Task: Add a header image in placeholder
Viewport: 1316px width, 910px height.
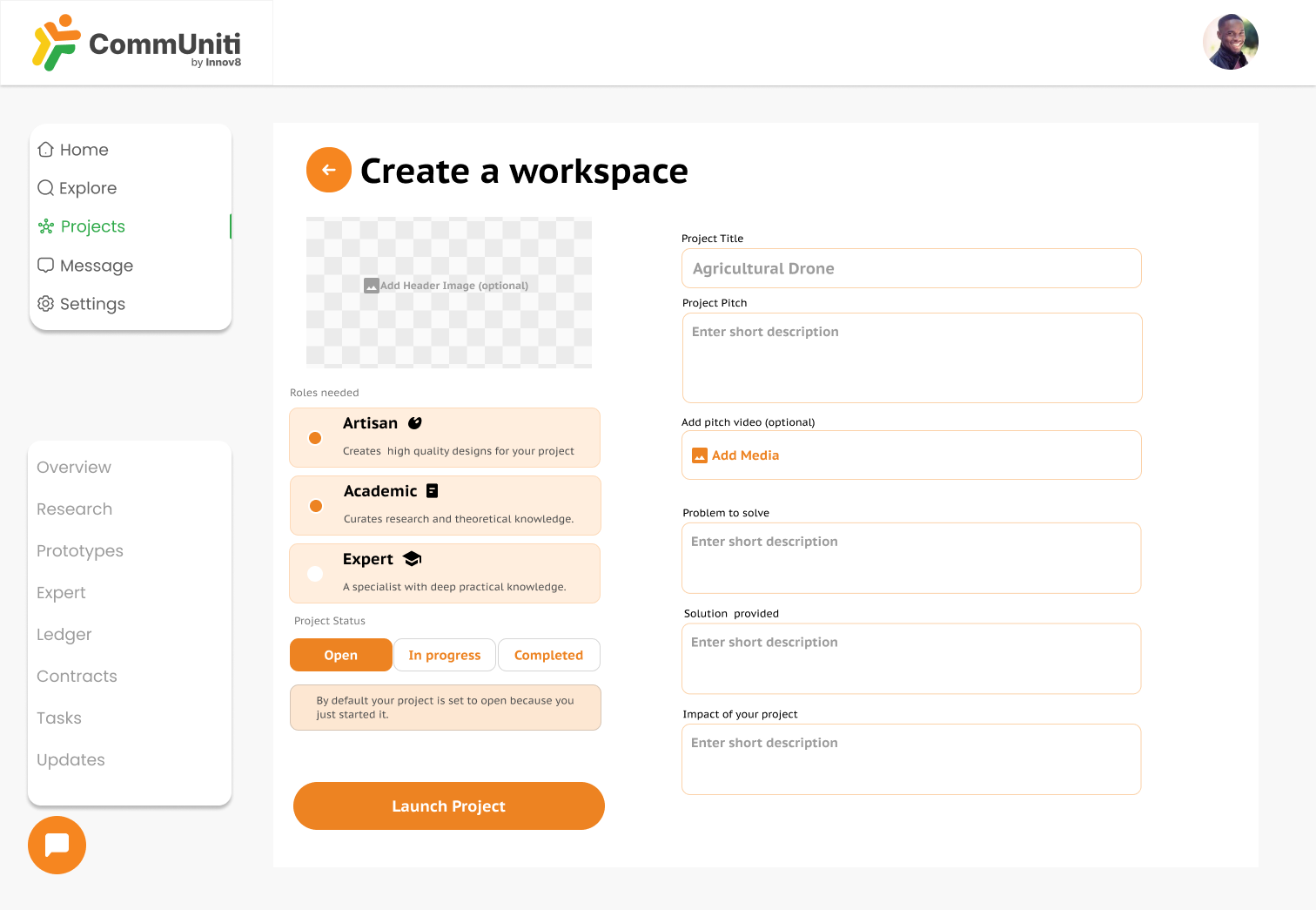Action: [448, 286]
